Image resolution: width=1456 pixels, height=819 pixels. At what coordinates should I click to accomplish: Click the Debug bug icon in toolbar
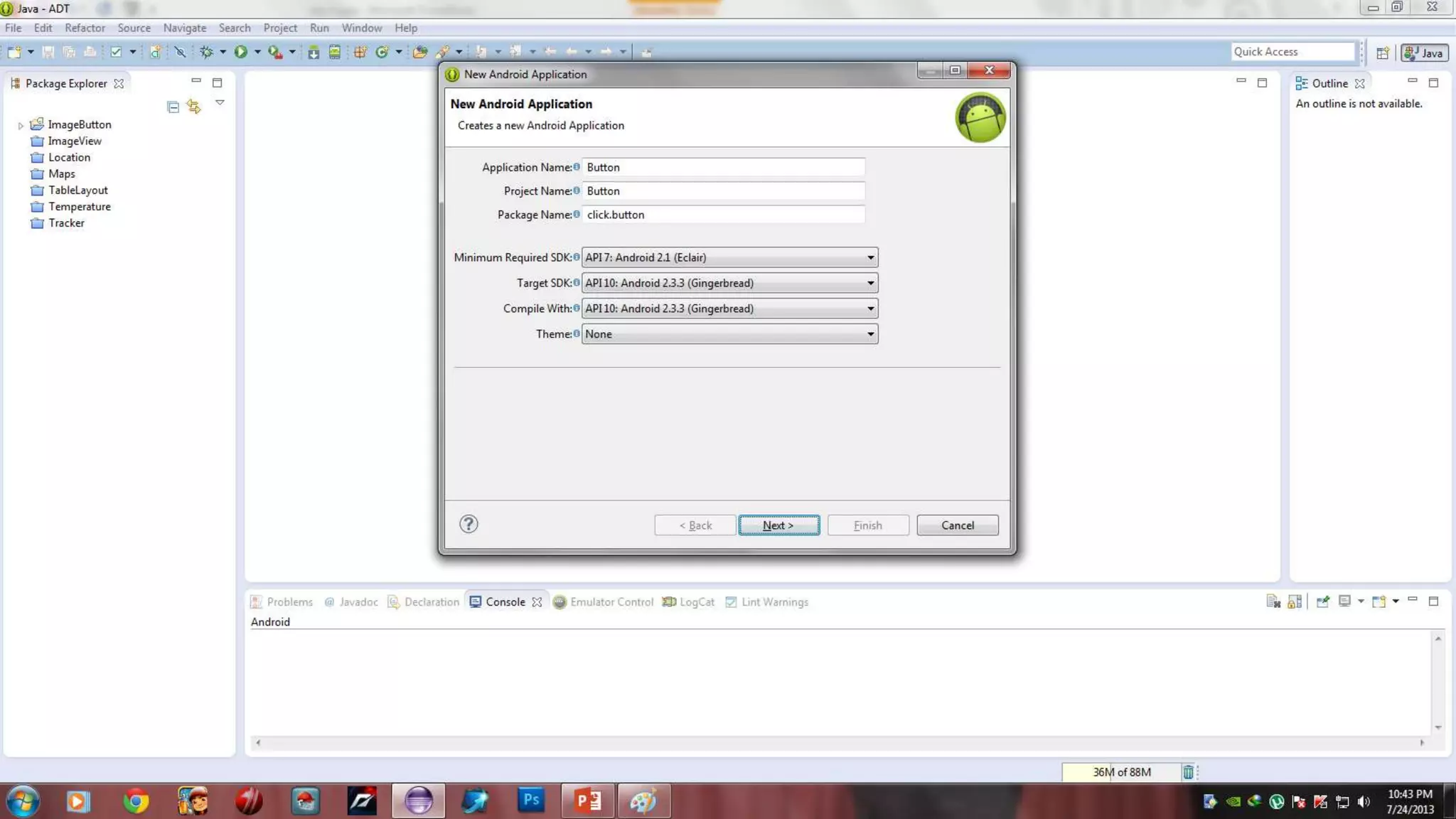206,52
